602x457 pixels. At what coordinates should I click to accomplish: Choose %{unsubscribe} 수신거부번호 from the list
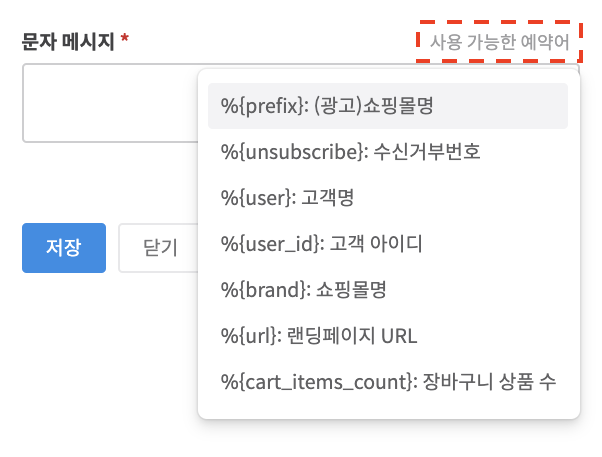pyautogui.click(x=388, y=152)
